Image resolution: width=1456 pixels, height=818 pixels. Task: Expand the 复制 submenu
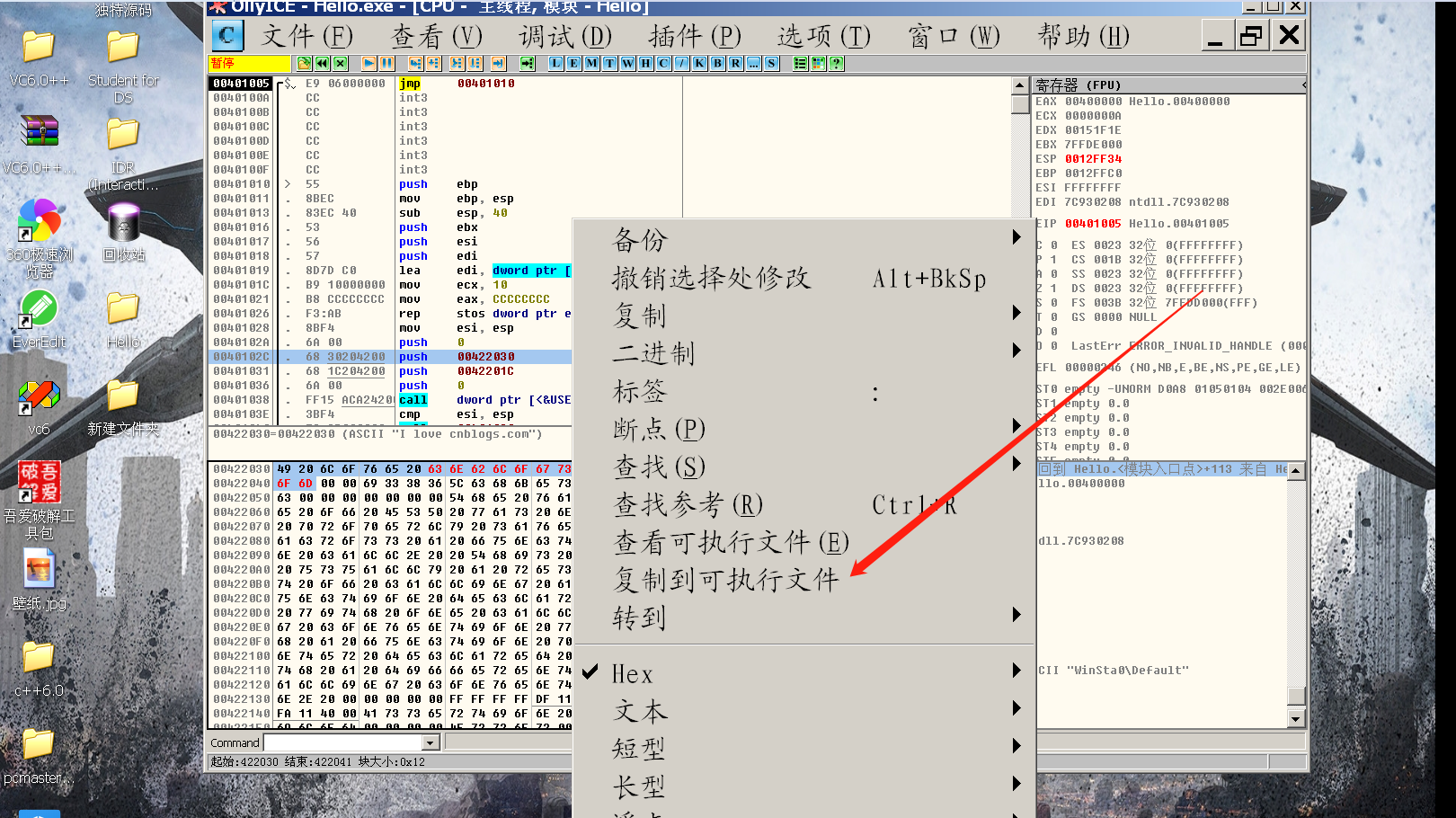pos(803,315)
